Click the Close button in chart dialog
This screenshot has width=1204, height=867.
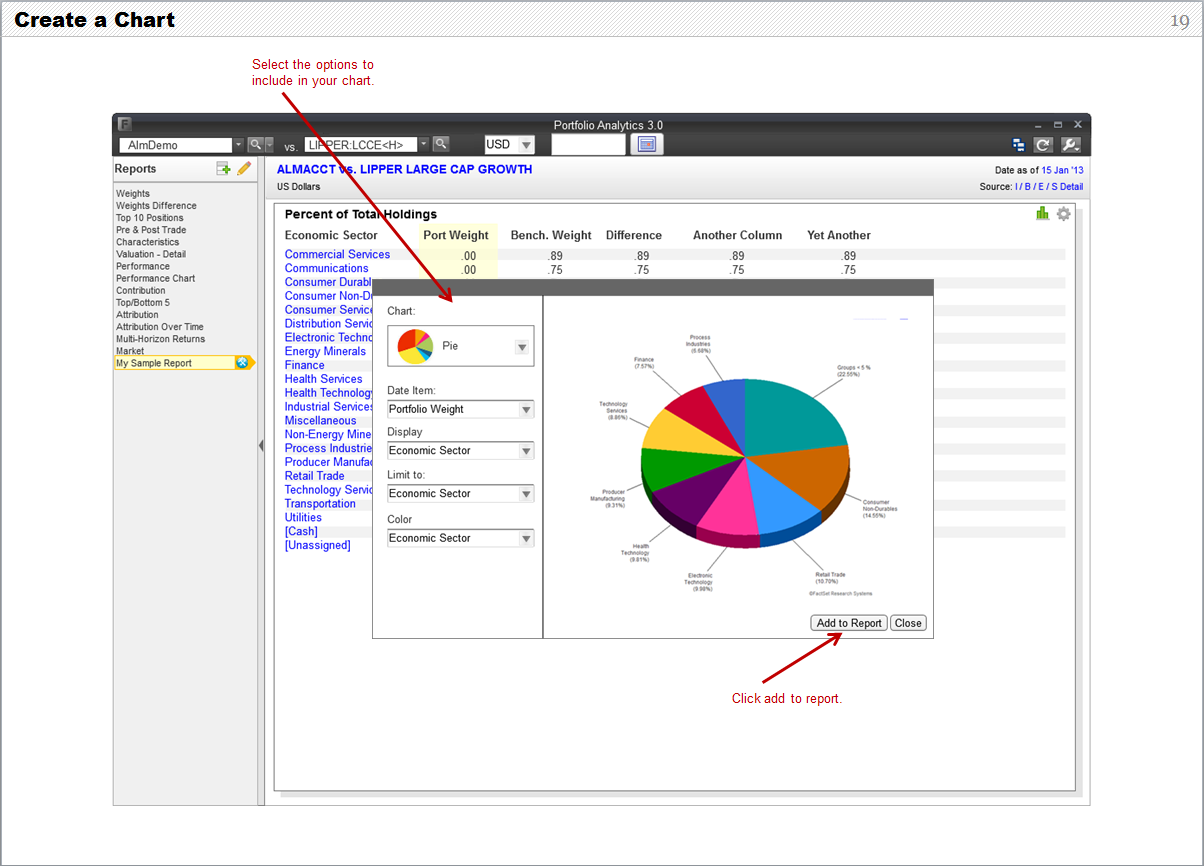click(908, 623)
